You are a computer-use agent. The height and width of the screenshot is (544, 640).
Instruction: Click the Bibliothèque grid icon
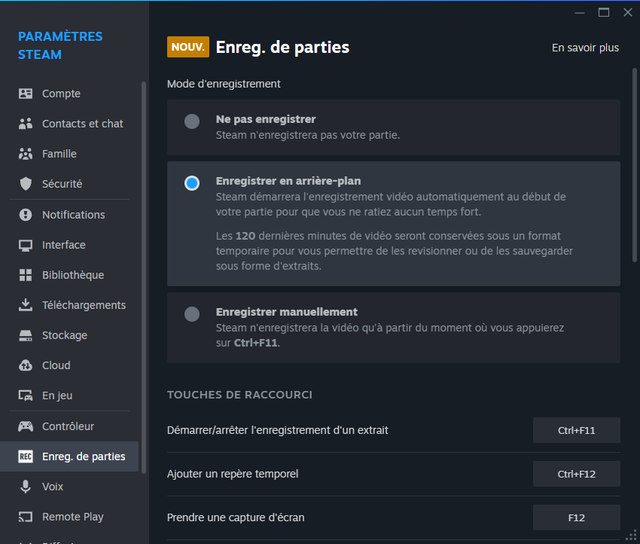pos(25,275)
